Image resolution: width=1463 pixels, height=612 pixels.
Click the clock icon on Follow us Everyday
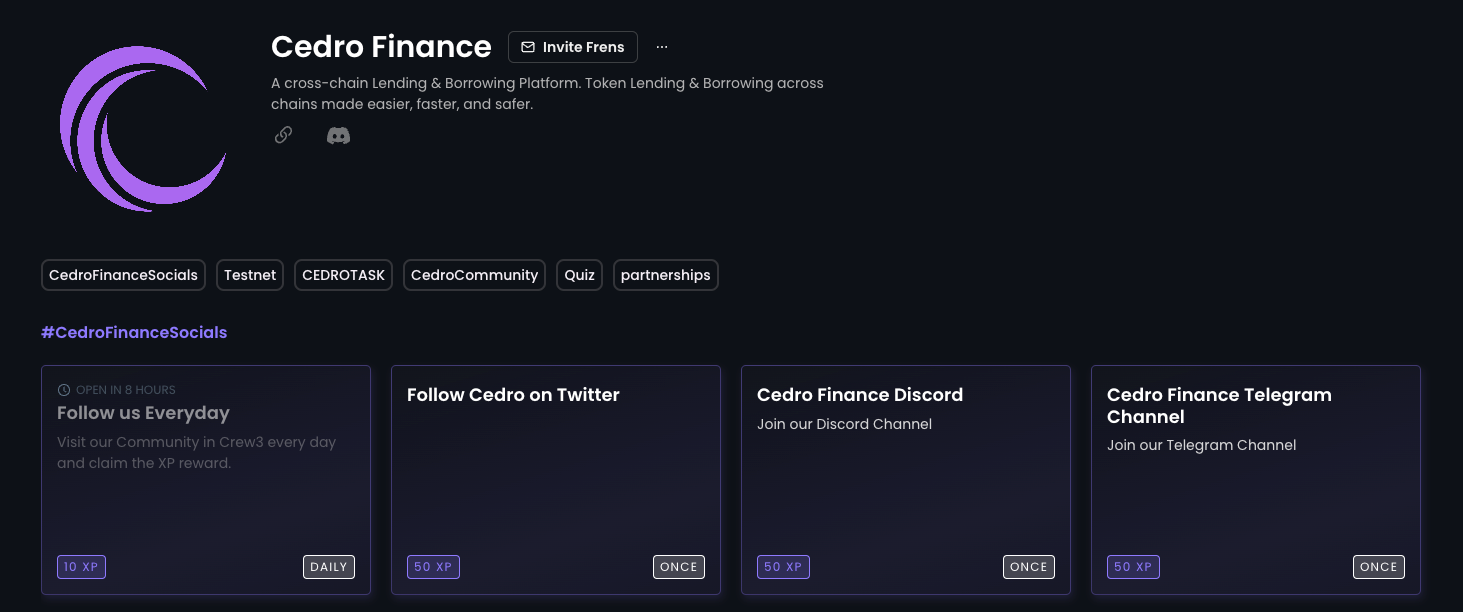[64, 390]
